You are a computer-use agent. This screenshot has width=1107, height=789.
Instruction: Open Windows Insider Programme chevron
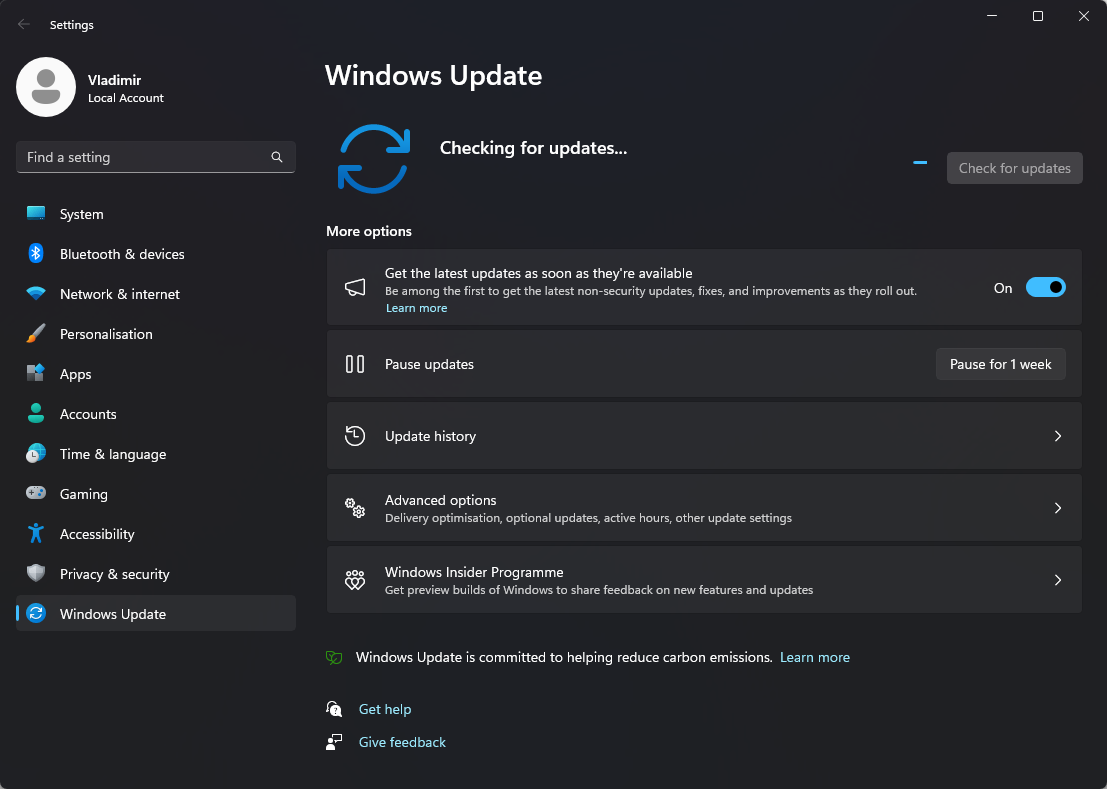click(1058, 580)
